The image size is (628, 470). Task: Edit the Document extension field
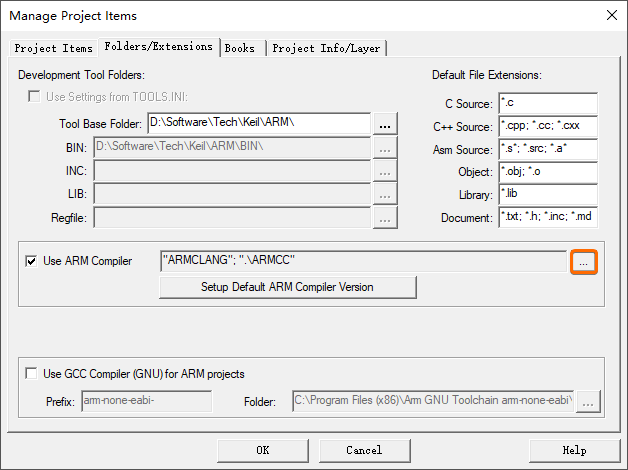coord(548,217)
